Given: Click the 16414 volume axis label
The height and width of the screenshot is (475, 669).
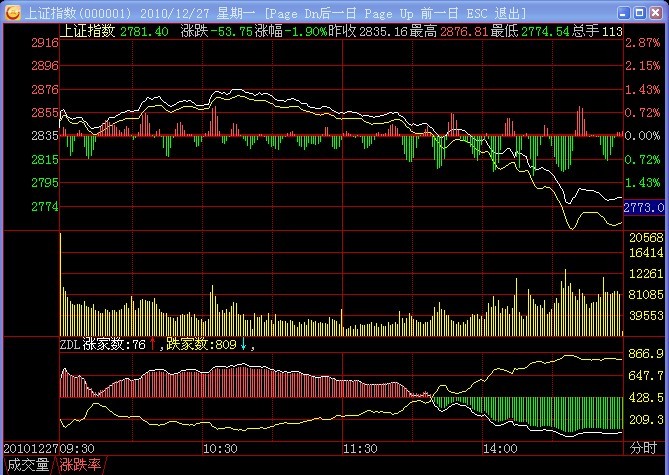Looking at the screenshot, I should (x=646, y=253).
